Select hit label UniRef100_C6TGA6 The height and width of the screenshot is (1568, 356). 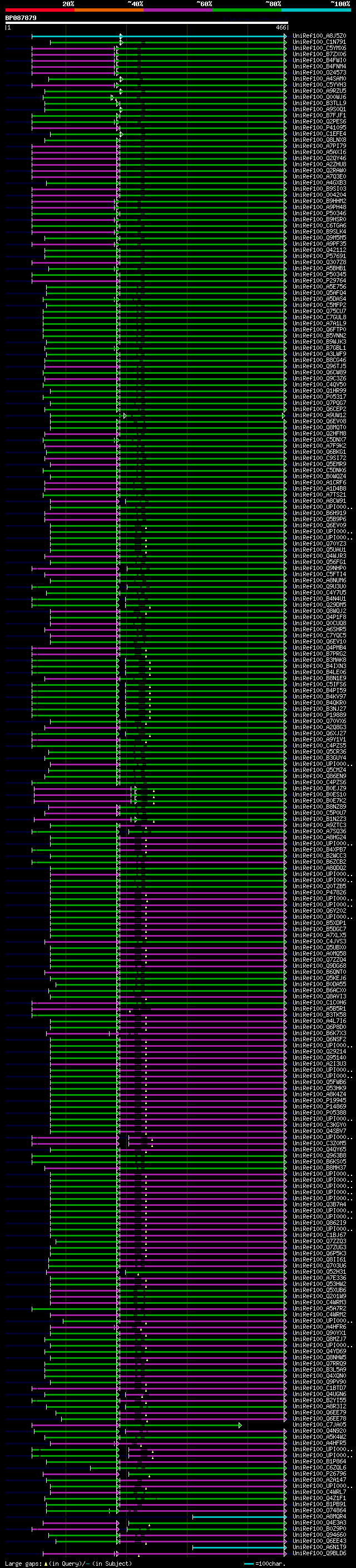[x=319, y=225]
